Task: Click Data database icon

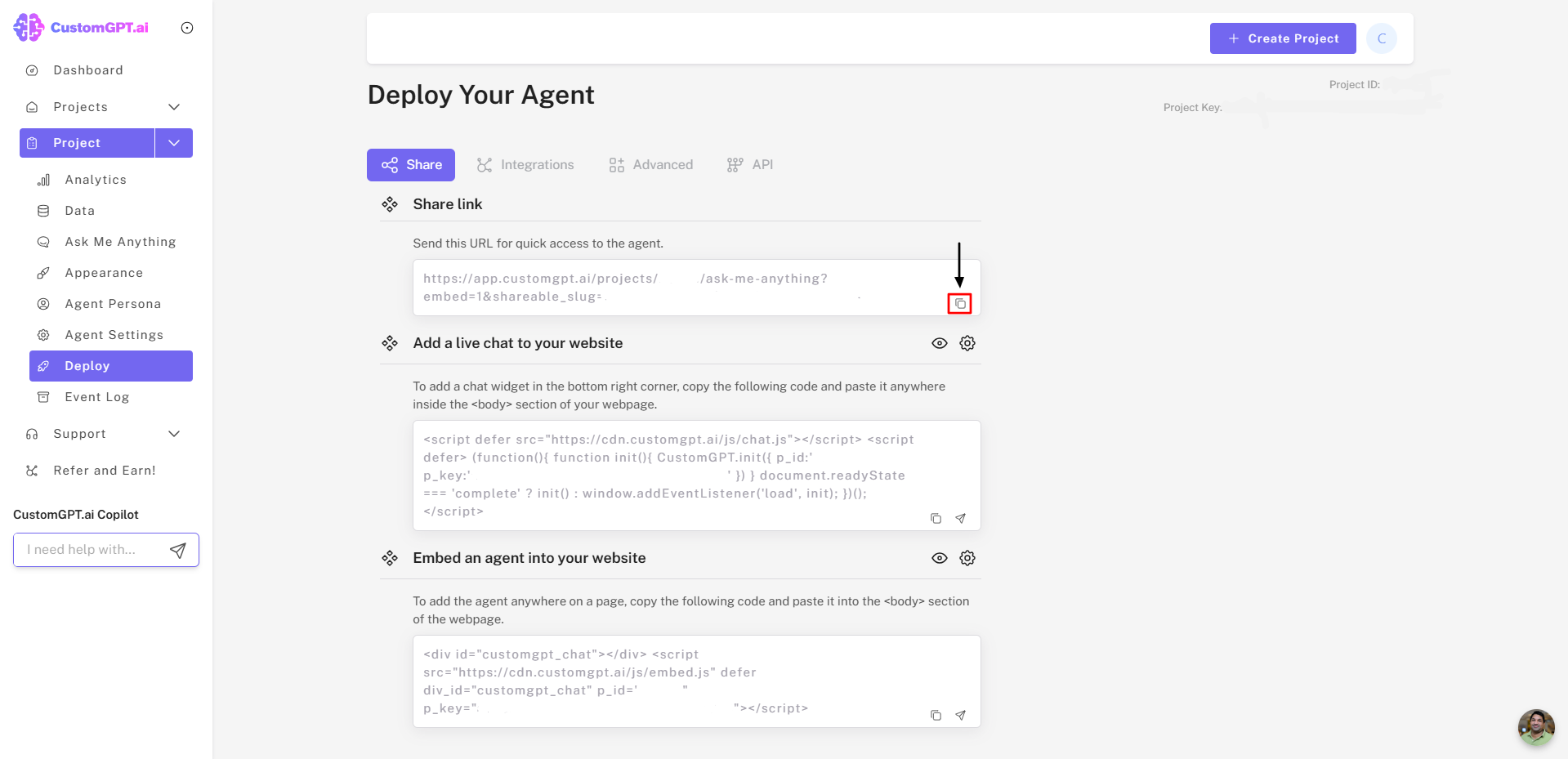Action: [x=44, y=211]
